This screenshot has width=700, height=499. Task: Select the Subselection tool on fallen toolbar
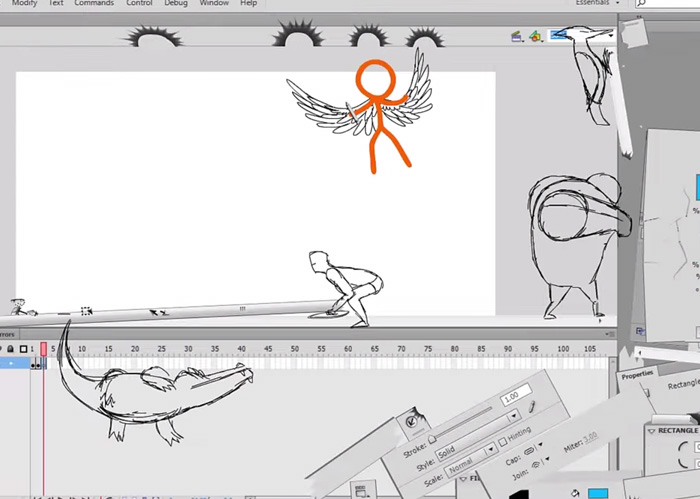coord(163,312)
